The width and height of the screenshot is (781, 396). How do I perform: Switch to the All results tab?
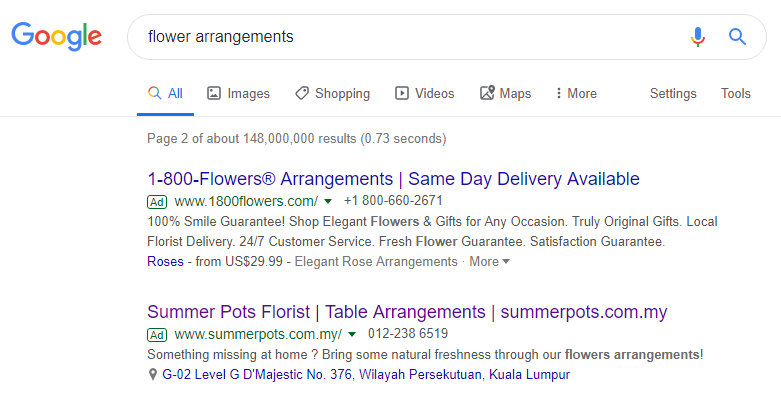165,94
